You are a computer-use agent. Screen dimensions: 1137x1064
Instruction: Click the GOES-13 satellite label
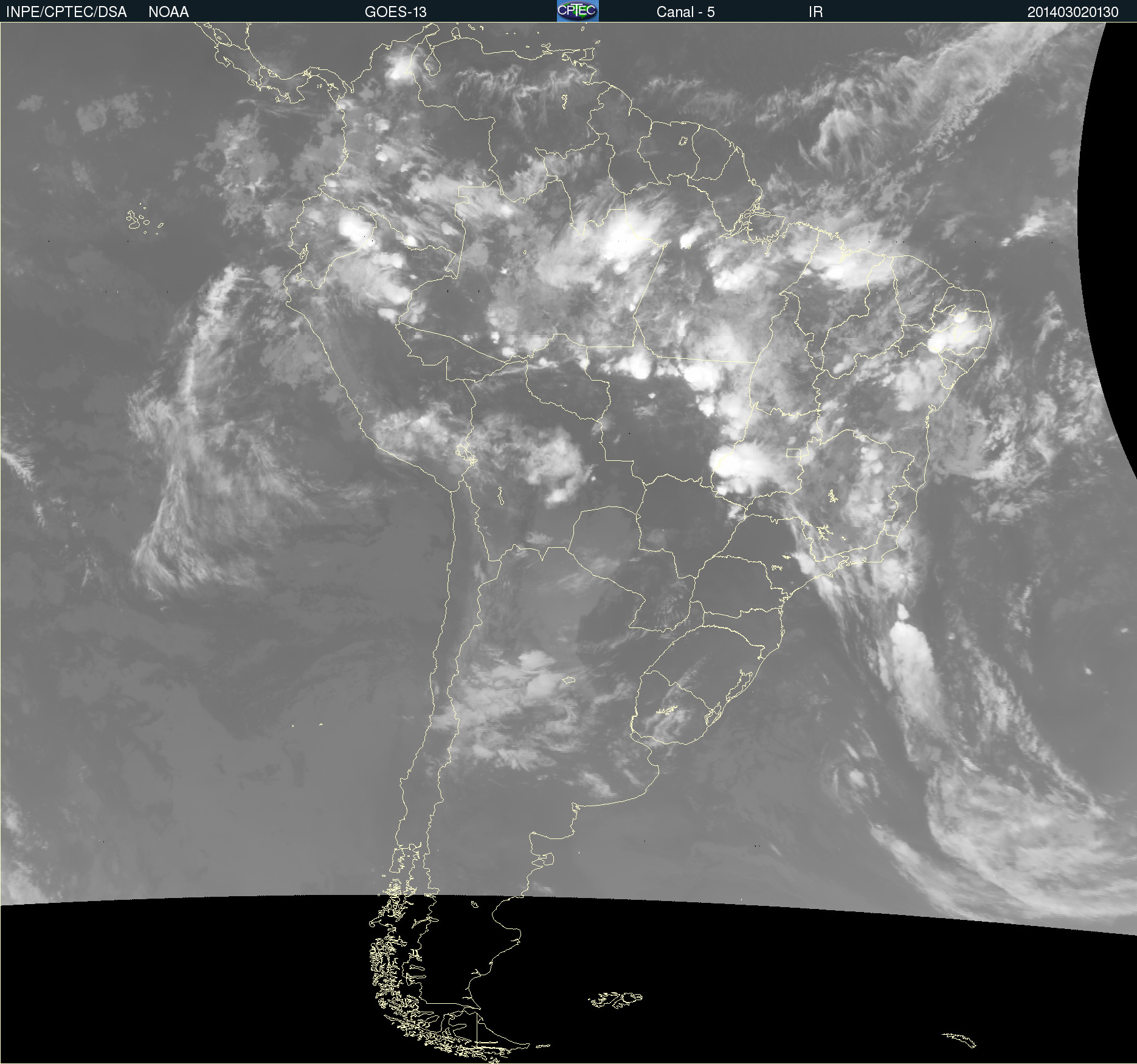(x=396, y=12)
